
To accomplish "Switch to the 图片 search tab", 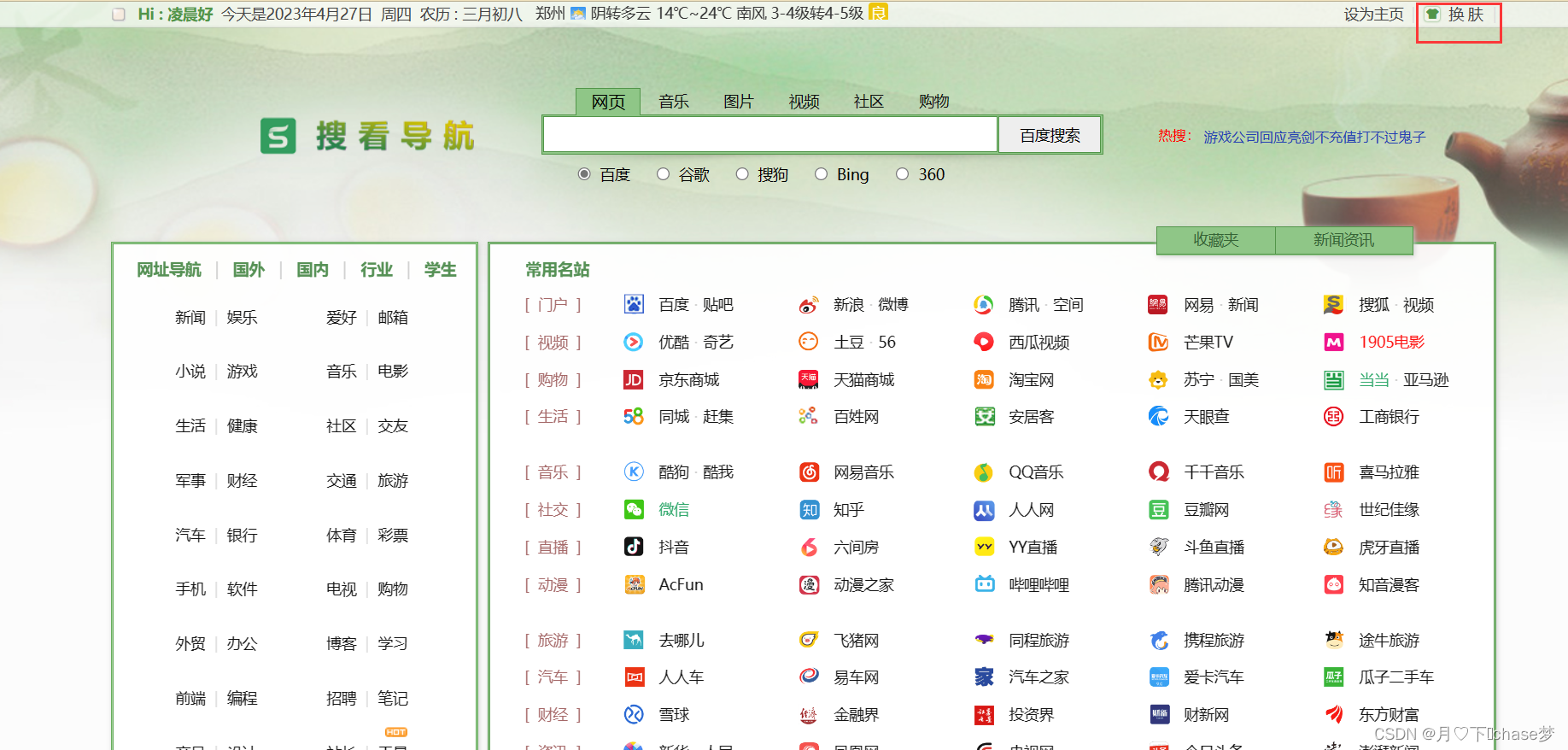I will point(738,102).
